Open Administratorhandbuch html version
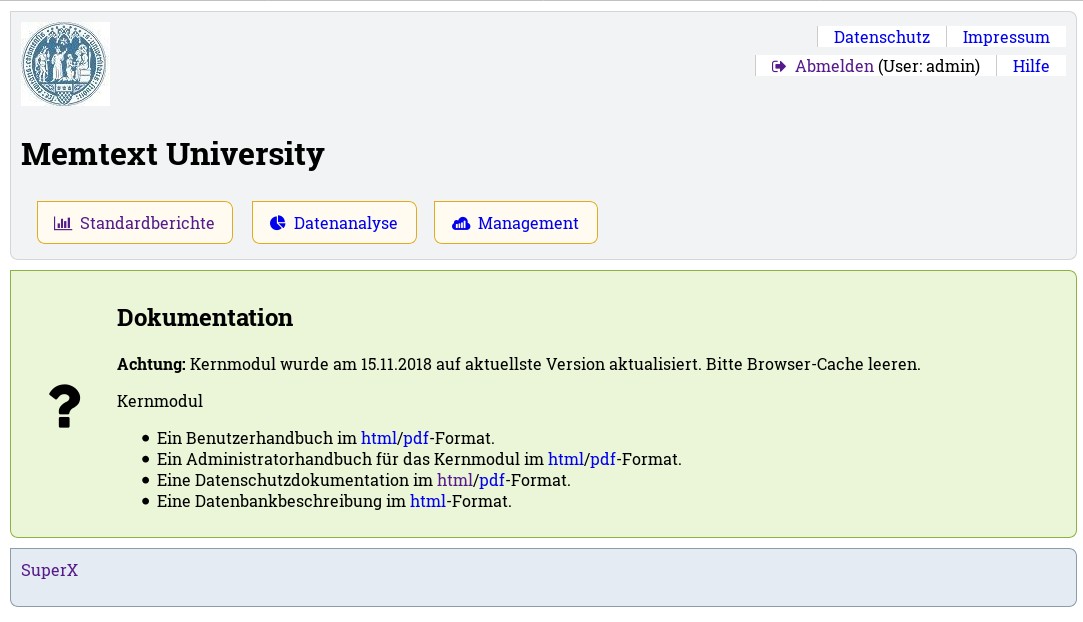Viewport: 1083px width, 622px height. coord(566,459)
